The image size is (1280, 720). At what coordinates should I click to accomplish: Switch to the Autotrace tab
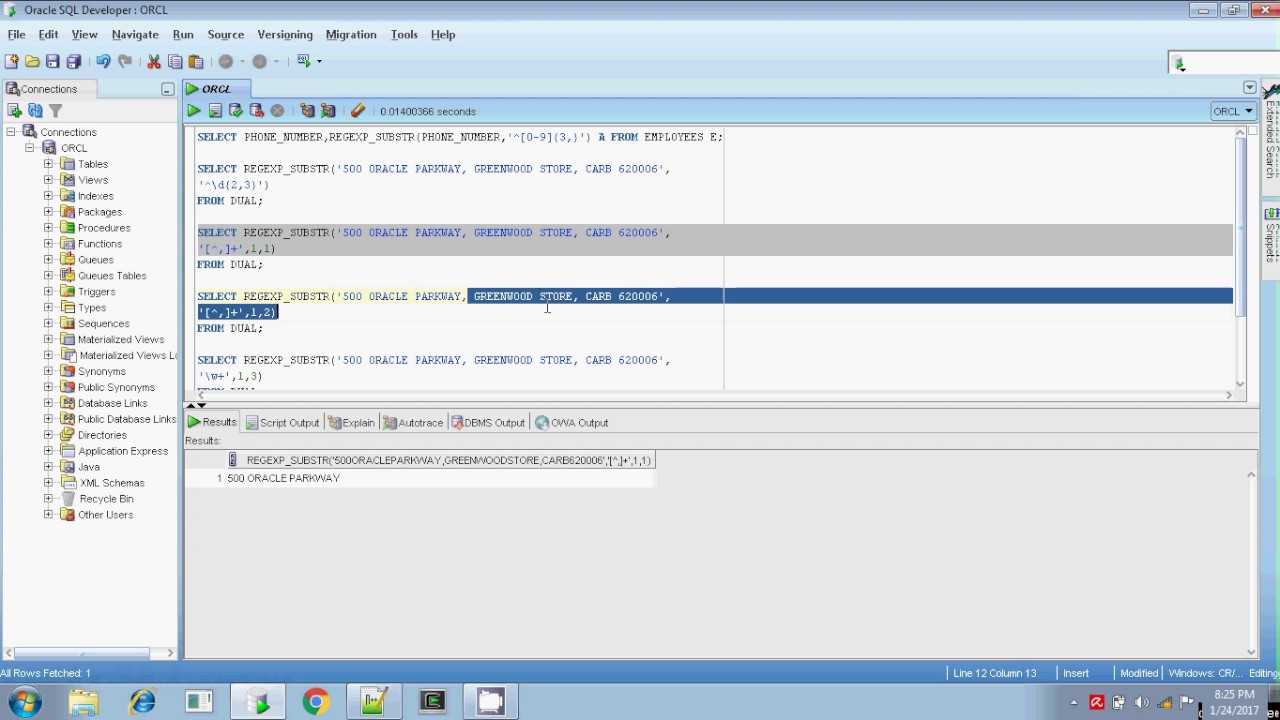pos(413,423)
